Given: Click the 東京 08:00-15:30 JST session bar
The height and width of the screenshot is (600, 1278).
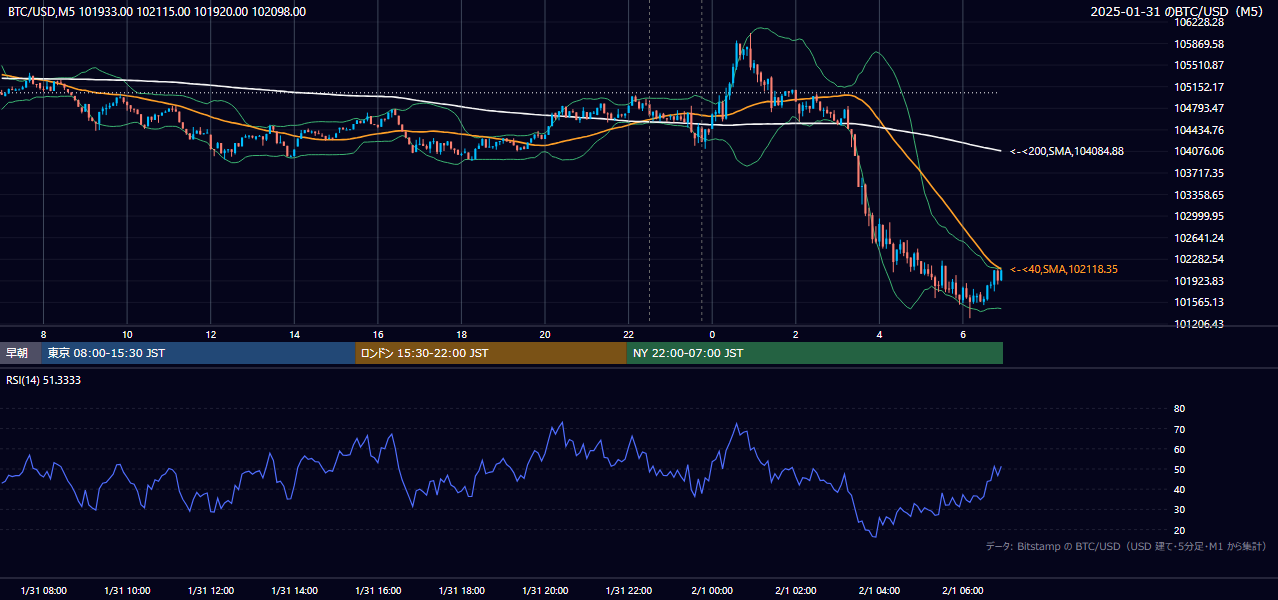Looking at the screenshot, I should [x=199, y=353].
